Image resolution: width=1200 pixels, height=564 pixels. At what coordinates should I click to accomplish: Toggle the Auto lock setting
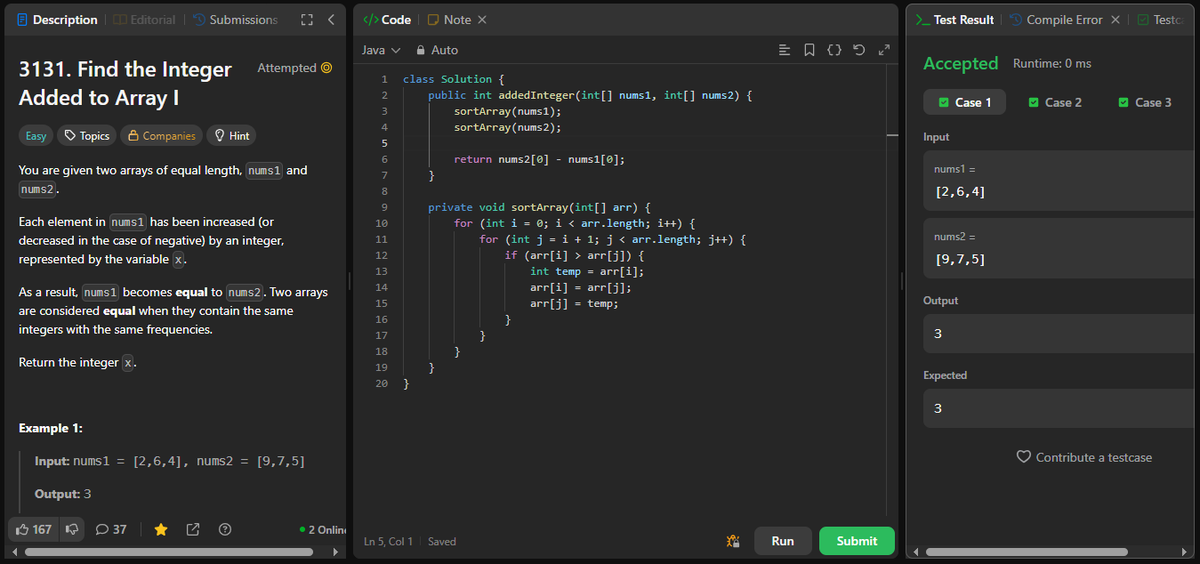(437, 50)
